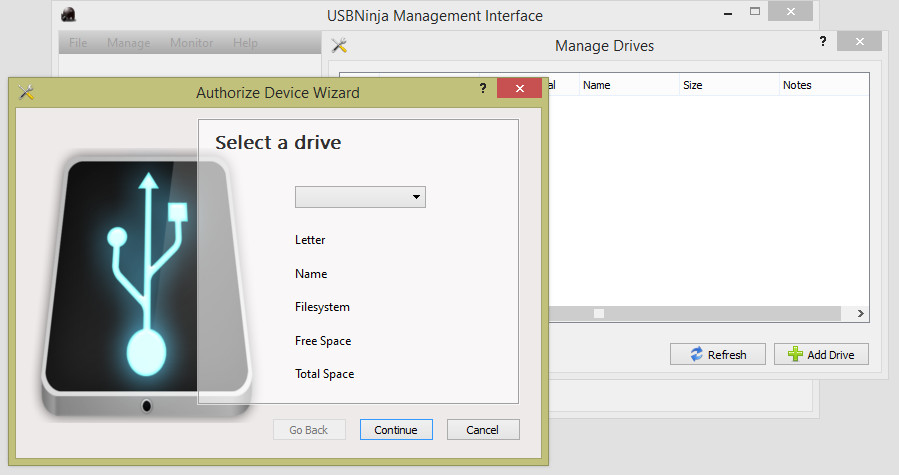
Task: Open File menu in USBNinja window
Action: point(78,42)
